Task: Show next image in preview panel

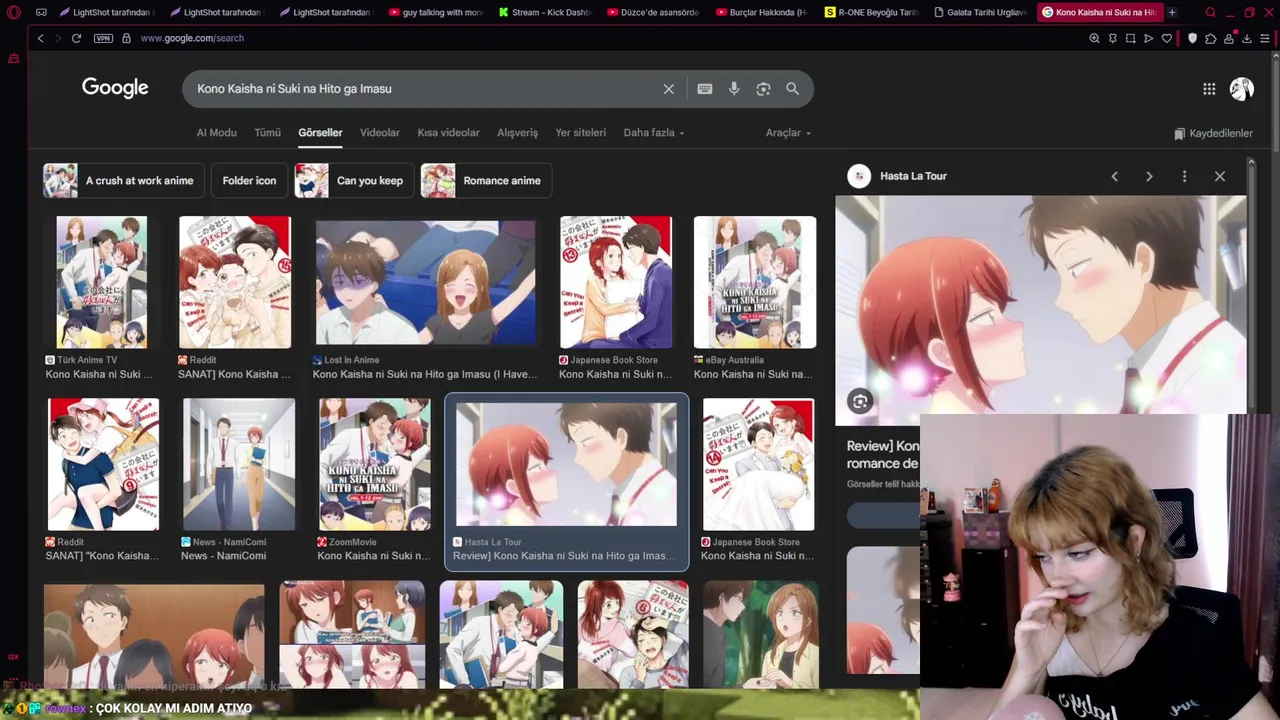Action: (x=1149, y=176)
